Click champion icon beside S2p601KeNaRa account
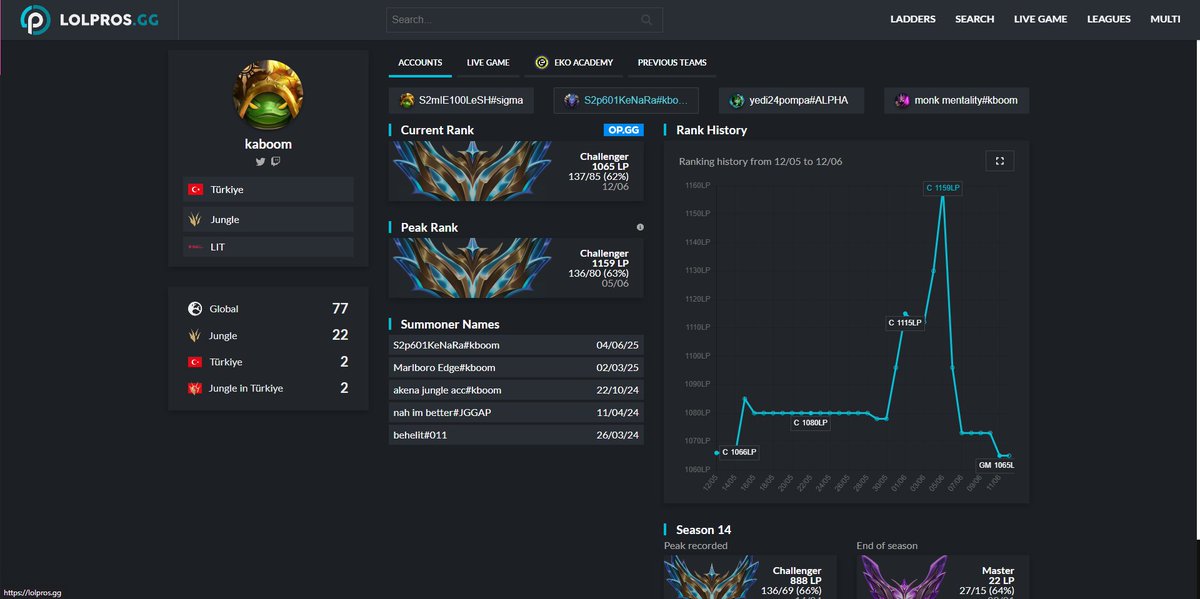Screen dimensions: 1200x599 (571, 100)
